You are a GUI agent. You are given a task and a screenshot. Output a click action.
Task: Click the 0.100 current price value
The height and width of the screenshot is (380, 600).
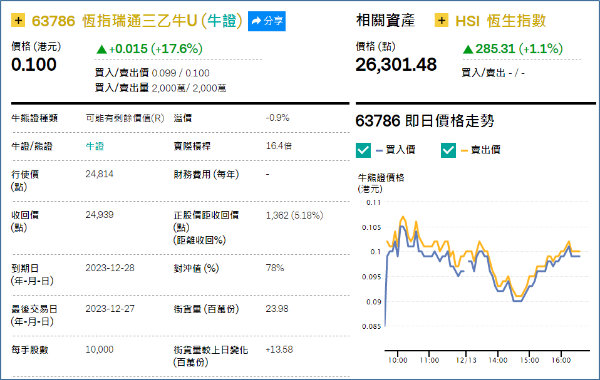(x=34, y=64)
